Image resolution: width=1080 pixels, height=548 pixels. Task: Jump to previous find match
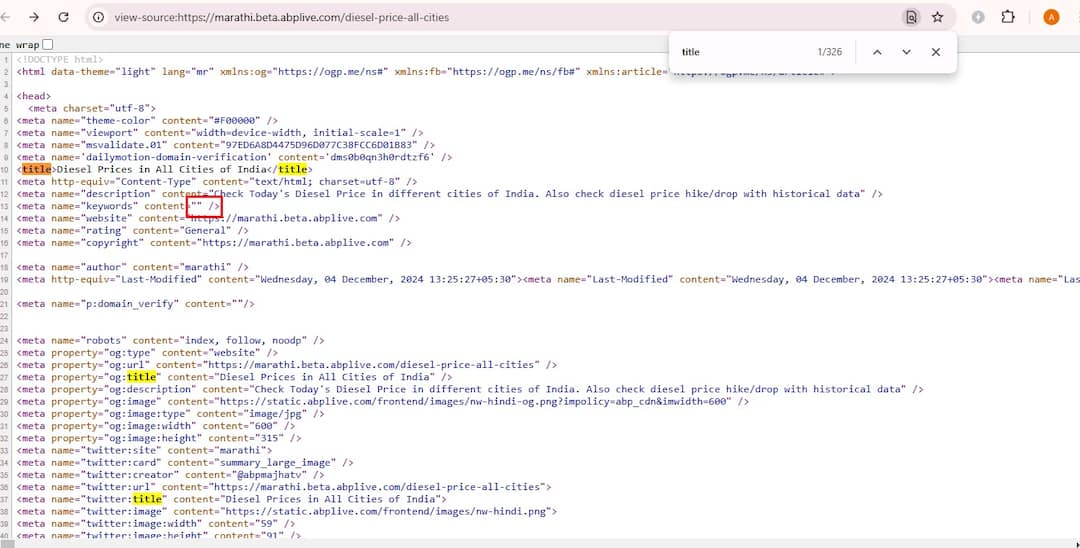[x=877, y=52]
